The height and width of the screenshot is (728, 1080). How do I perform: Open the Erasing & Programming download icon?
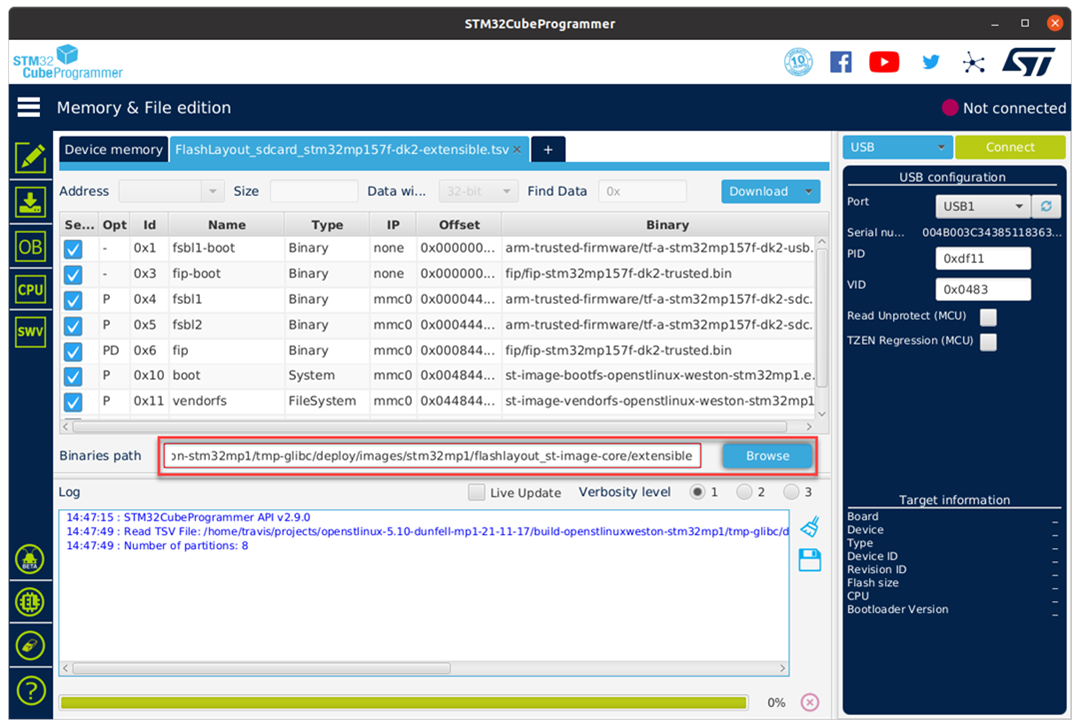[31, 202]
